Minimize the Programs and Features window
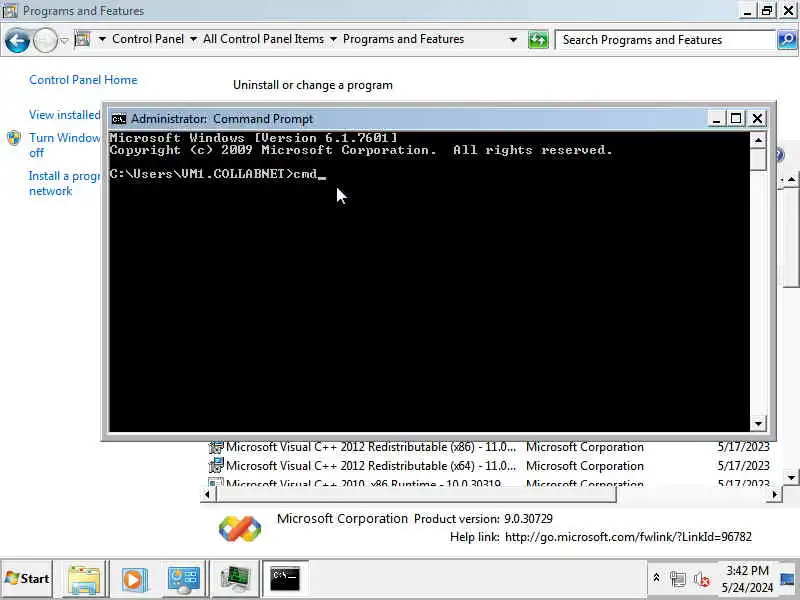The height and width of the screenshot is (600, 800). (x=747, y=11)
